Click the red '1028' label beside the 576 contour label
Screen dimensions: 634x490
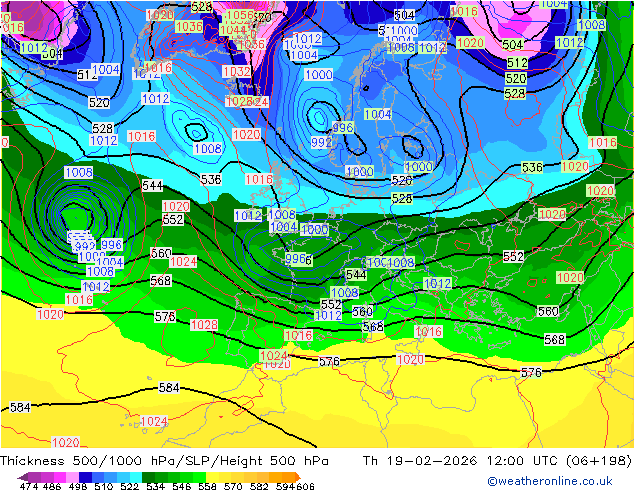pos(204,325)
